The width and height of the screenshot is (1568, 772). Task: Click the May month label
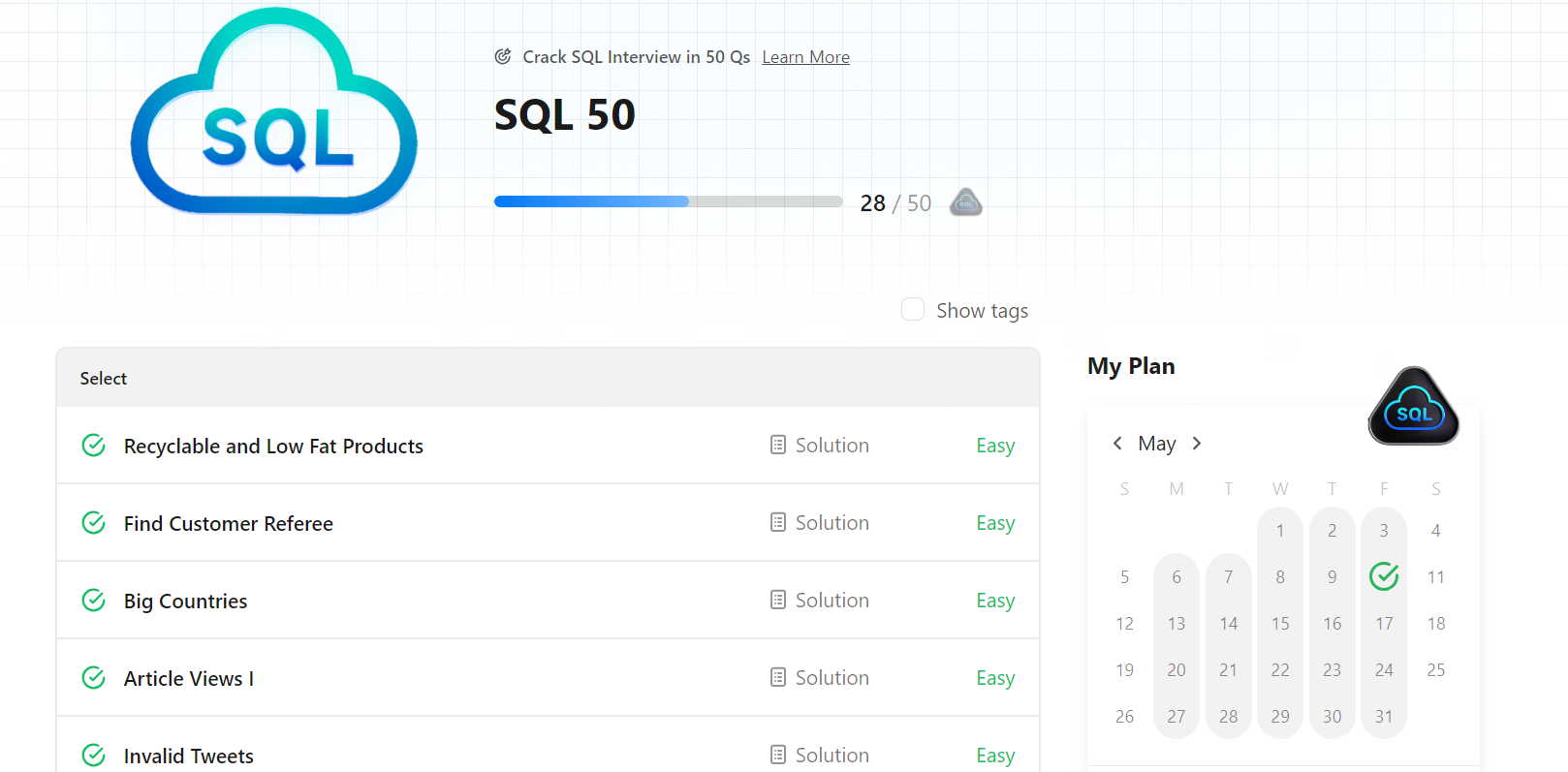(x=1157, y=444)
